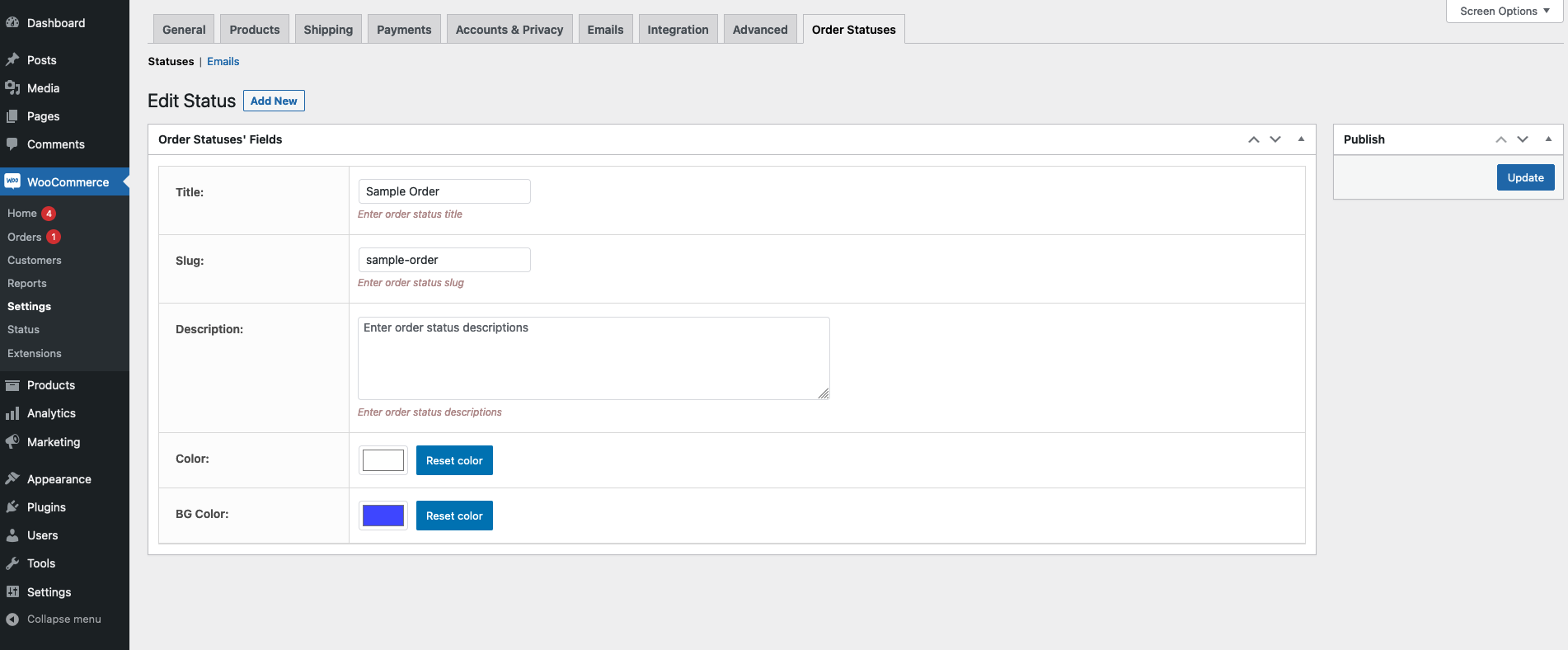
Task: Open WooCommerce Home submenu item
Action: click(22, 213)
